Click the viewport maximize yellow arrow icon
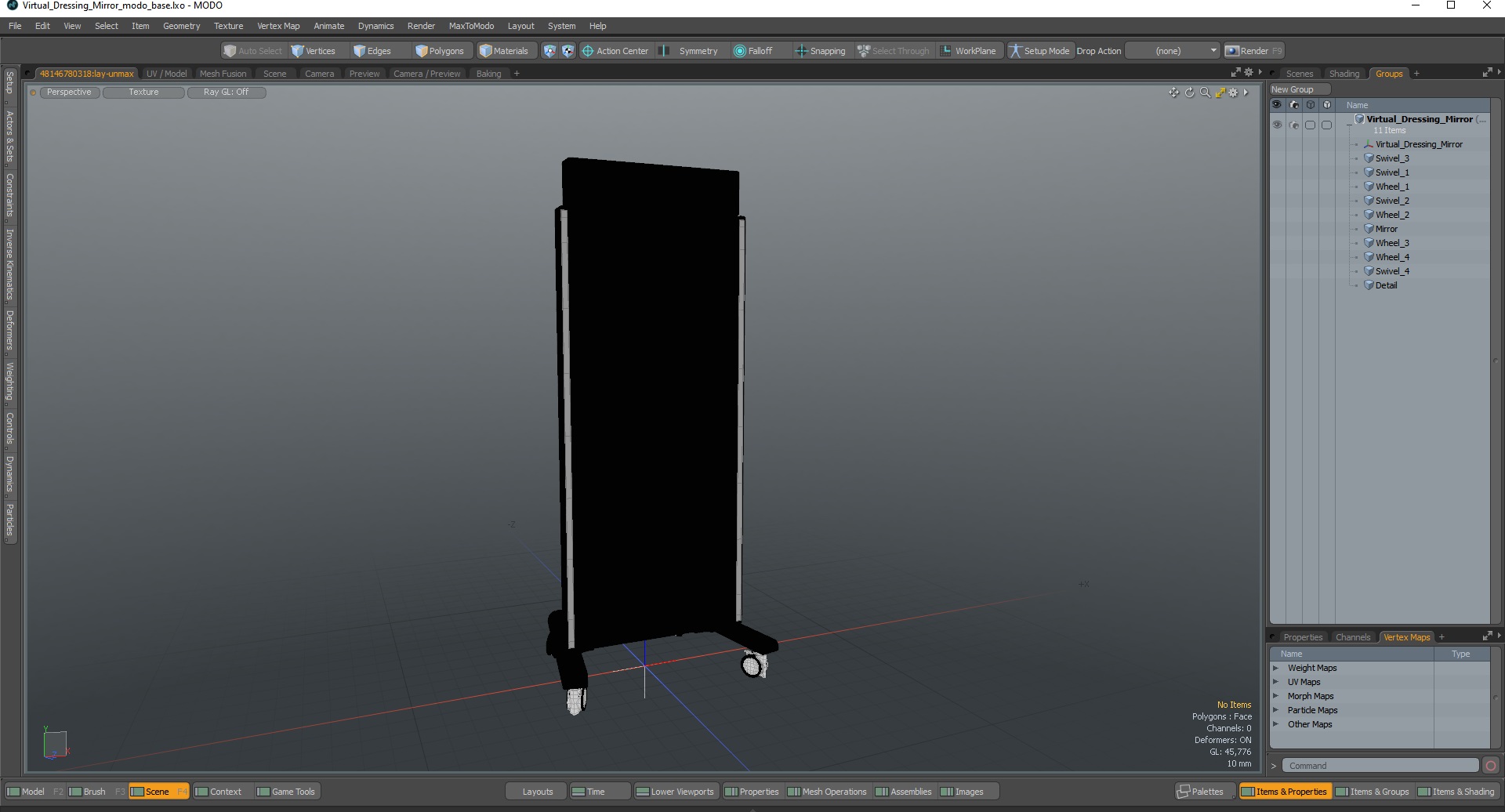The image size is (1505, 812). pyautogui.click(x=1220, y=92)
